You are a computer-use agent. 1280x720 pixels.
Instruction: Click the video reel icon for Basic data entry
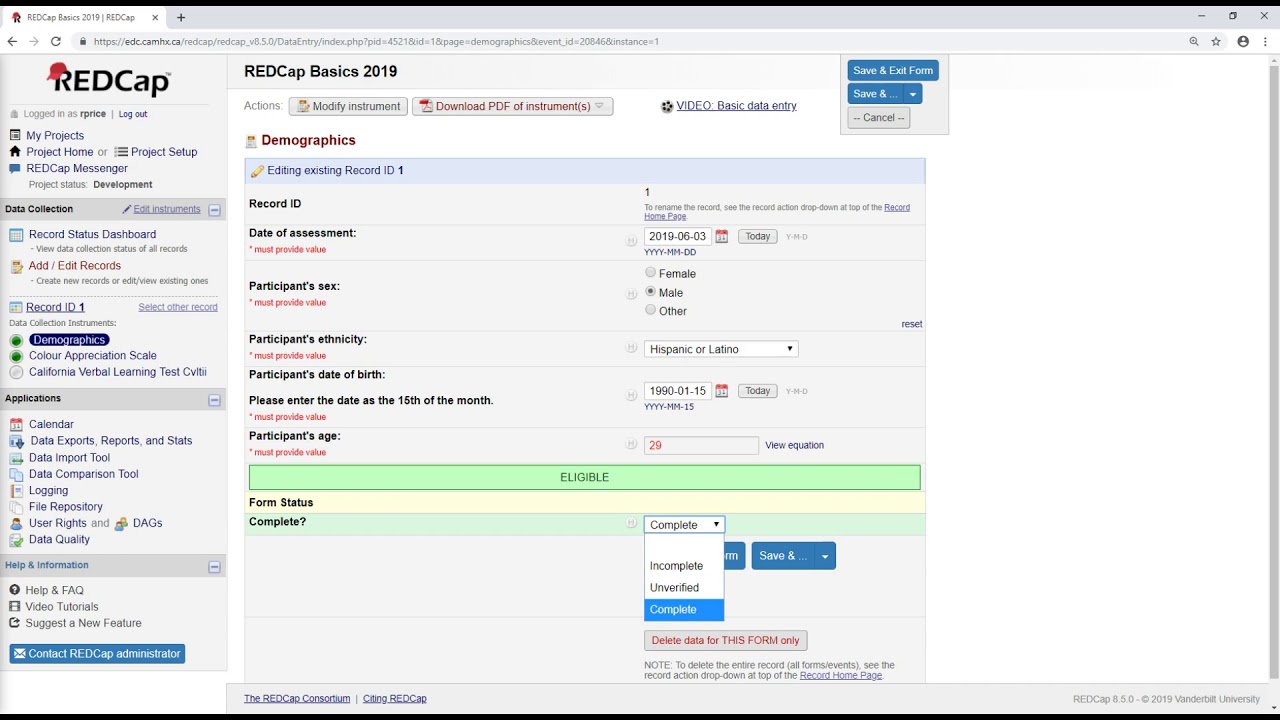point(667,106)
